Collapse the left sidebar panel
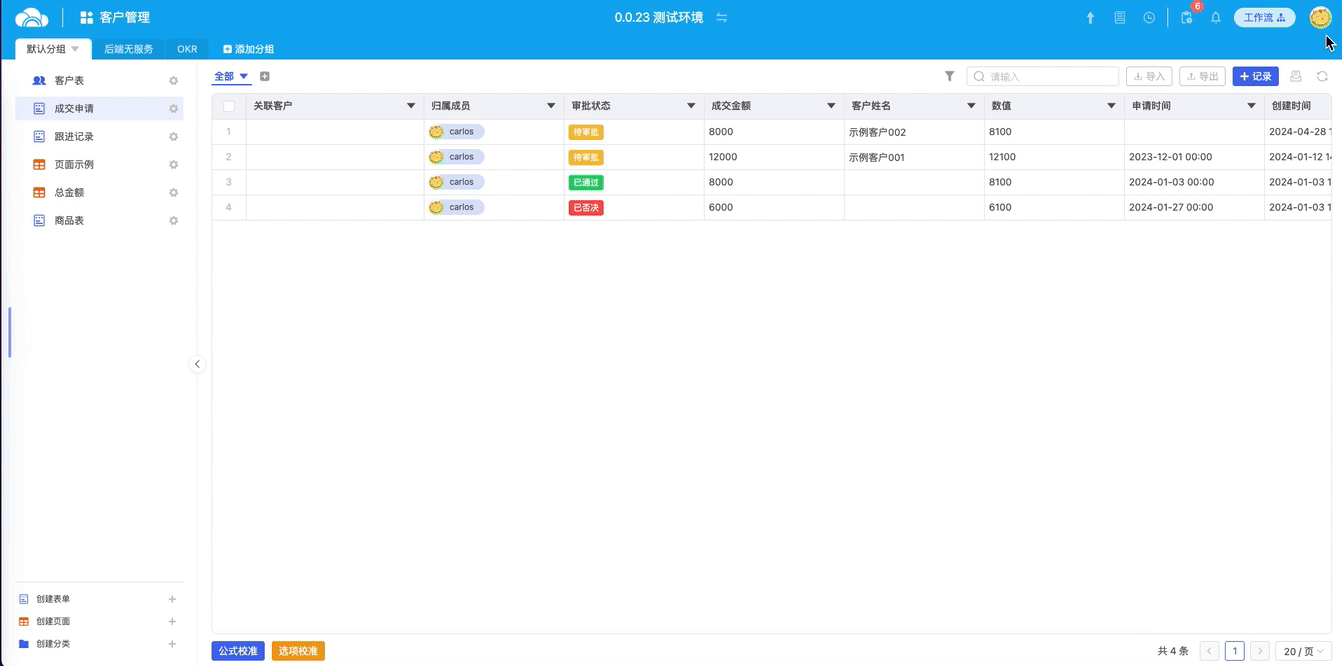This screenshot has height=666, width=1342. pyautogui.click(x=197, y=364)
